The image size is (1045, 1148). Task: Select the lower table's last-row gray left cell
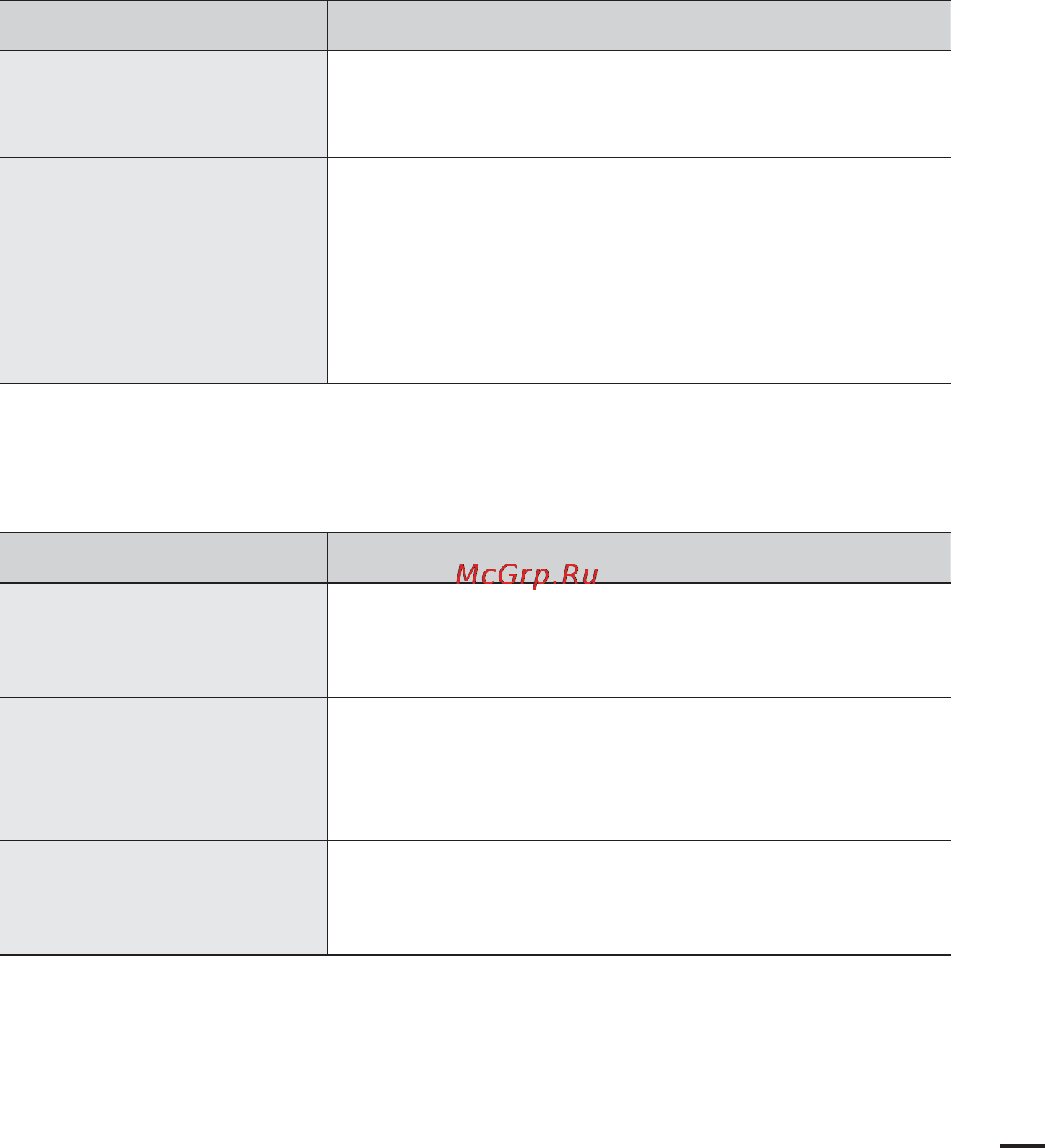[163, 897]
